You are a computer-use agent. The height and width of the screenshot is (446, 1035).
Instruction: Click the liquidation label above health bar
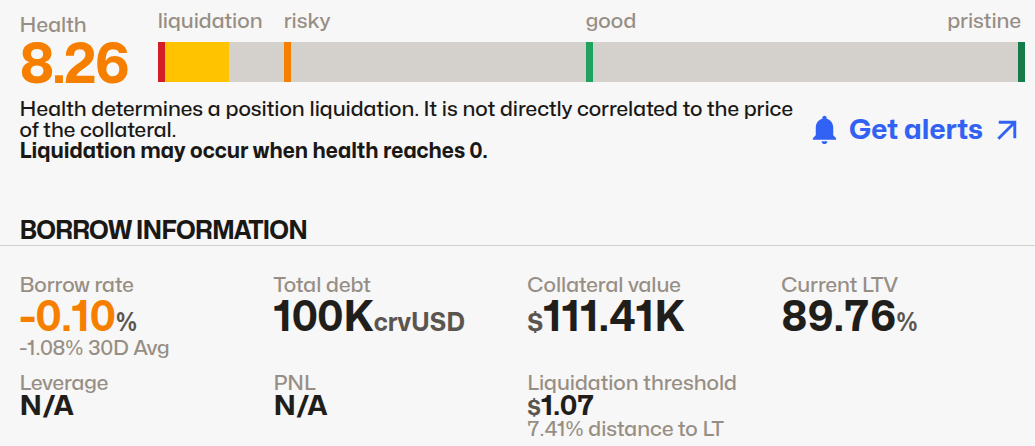[210, 21]
